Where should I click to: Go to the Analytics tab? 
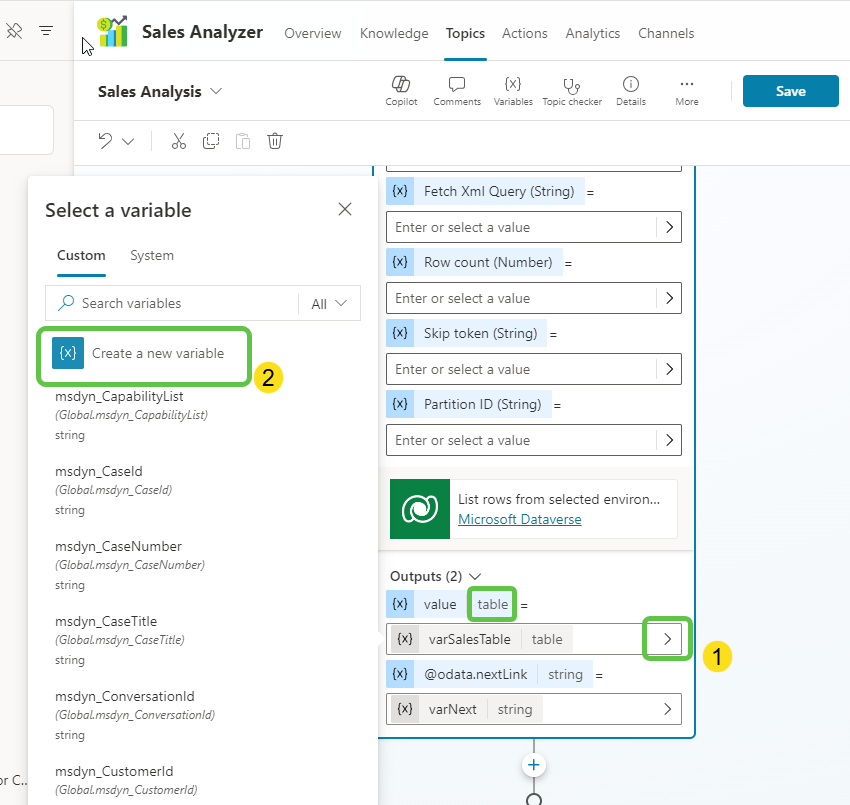[x=592, y=33]
